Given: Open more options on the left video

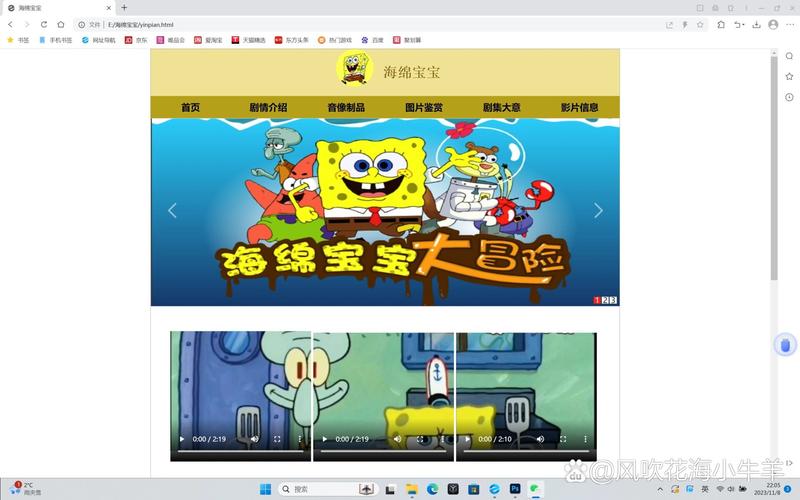Looking at the screenshot, I should point(299,439).
